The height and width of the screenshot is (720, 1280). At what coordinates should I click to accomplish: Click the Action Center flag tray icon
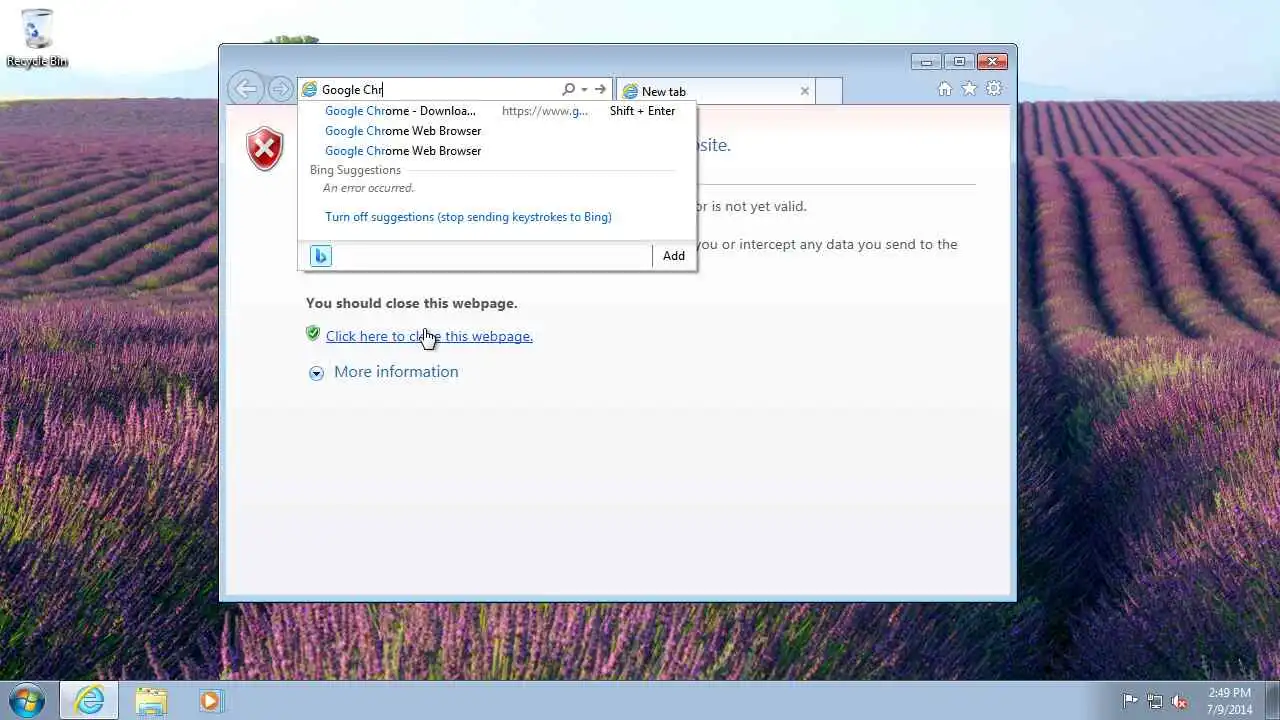pyautogui.click(x=1130, y=701)
